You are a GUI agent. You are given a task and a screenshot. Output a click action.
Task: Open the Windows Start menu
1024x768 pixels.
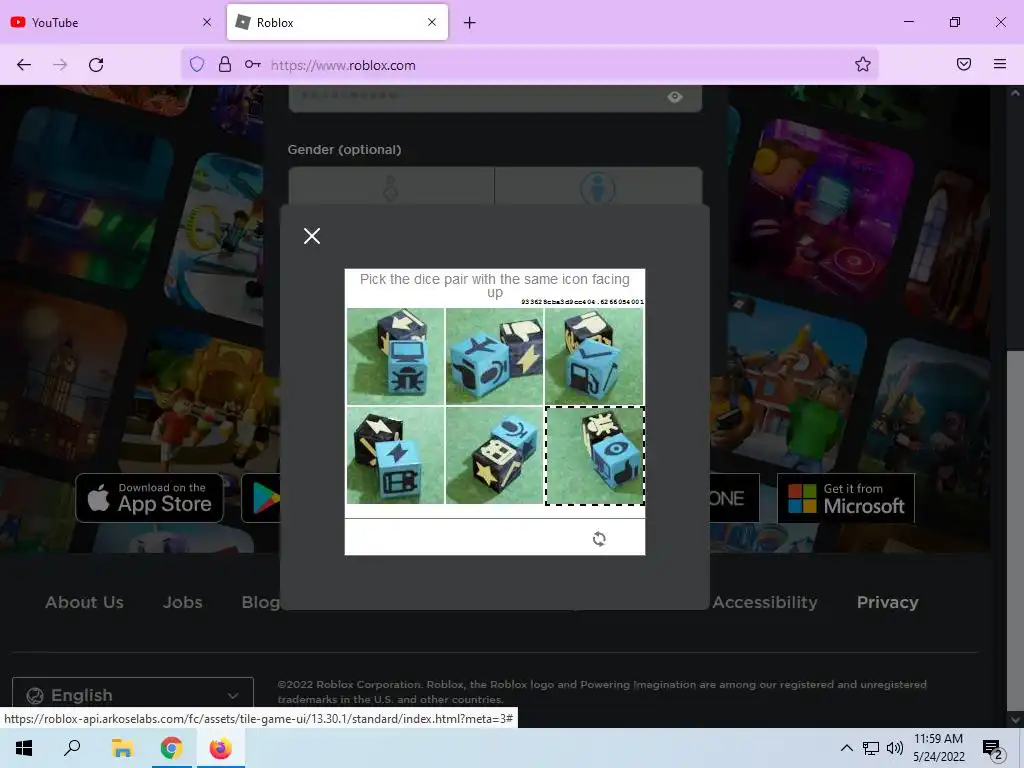point(24,748)
